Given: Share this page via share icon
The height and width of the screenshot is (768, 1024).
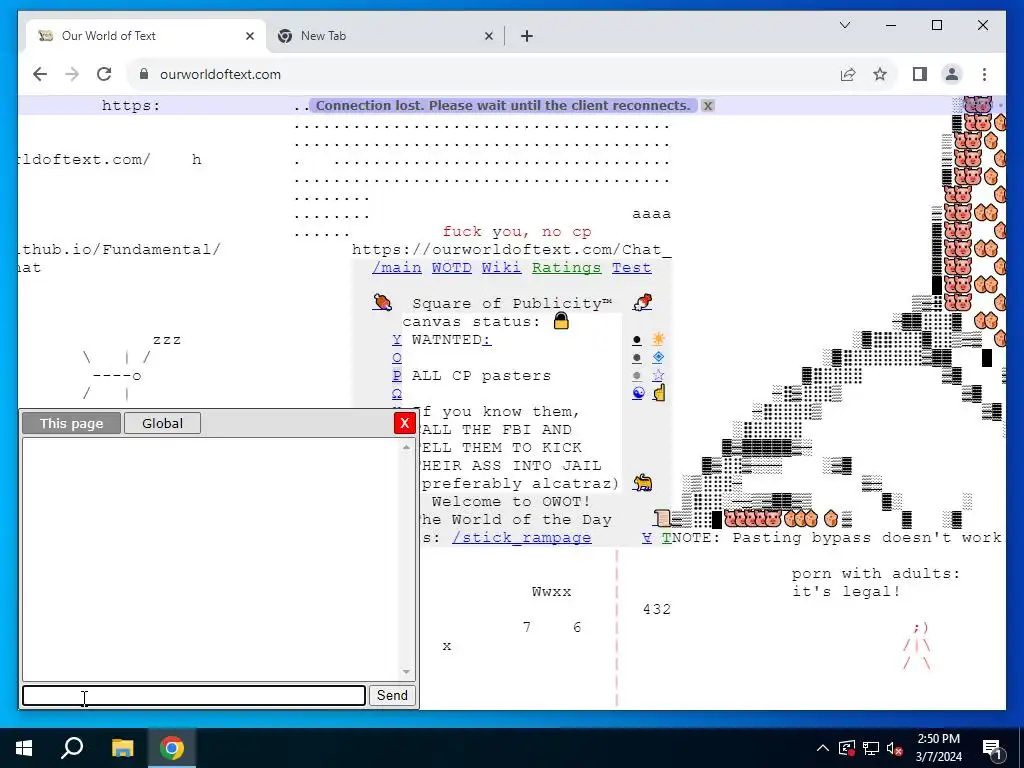Looking at the screenshot, I should (x=848, y=74).
